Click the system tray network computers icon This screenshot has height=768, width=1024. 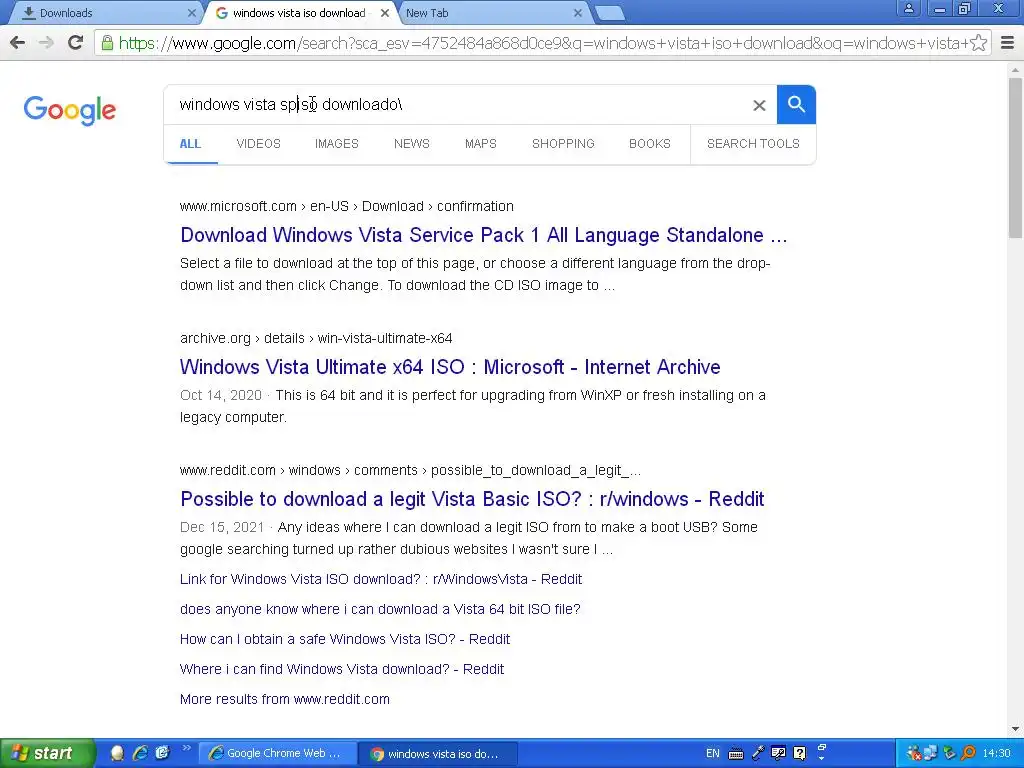pyautogui.click(x=930, y=754)
